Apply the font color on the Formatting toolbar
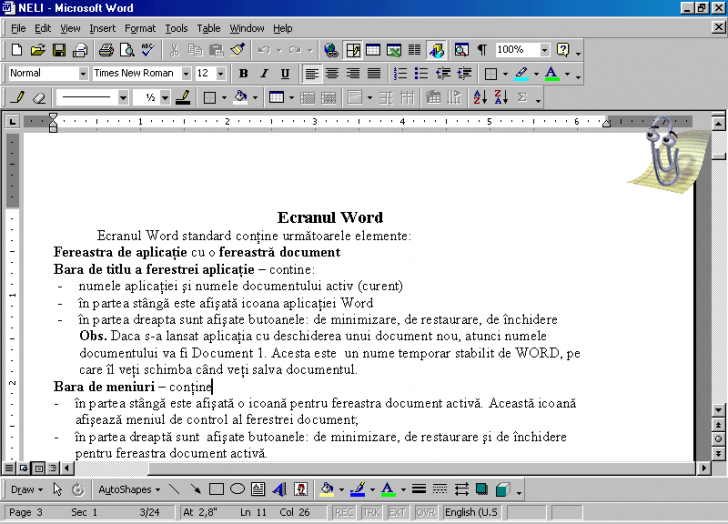 [552, 73]
